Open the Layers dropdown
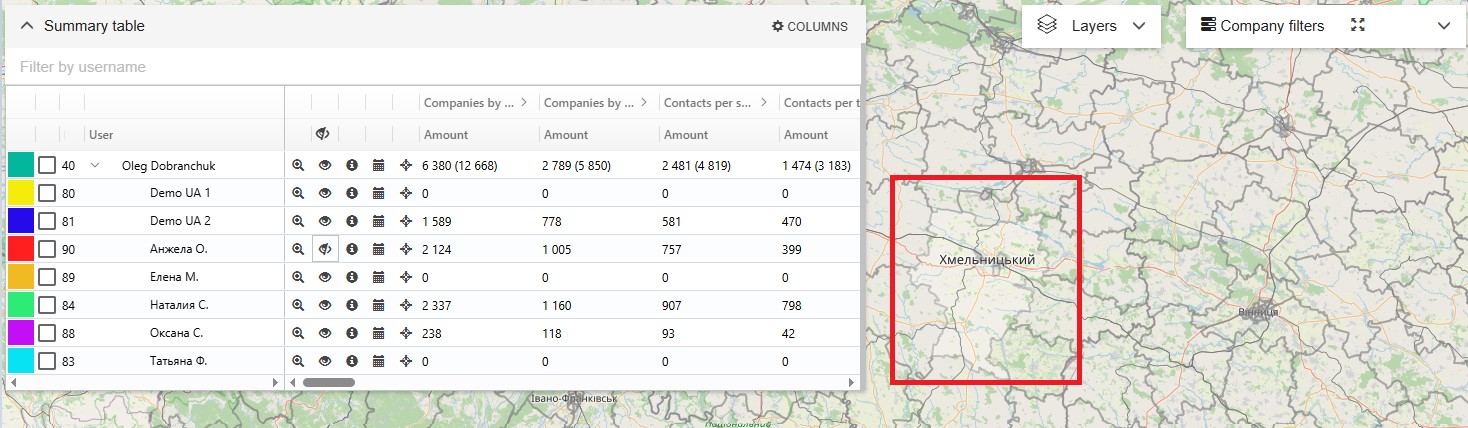The image size is (1468, 428). point(1091,26)
